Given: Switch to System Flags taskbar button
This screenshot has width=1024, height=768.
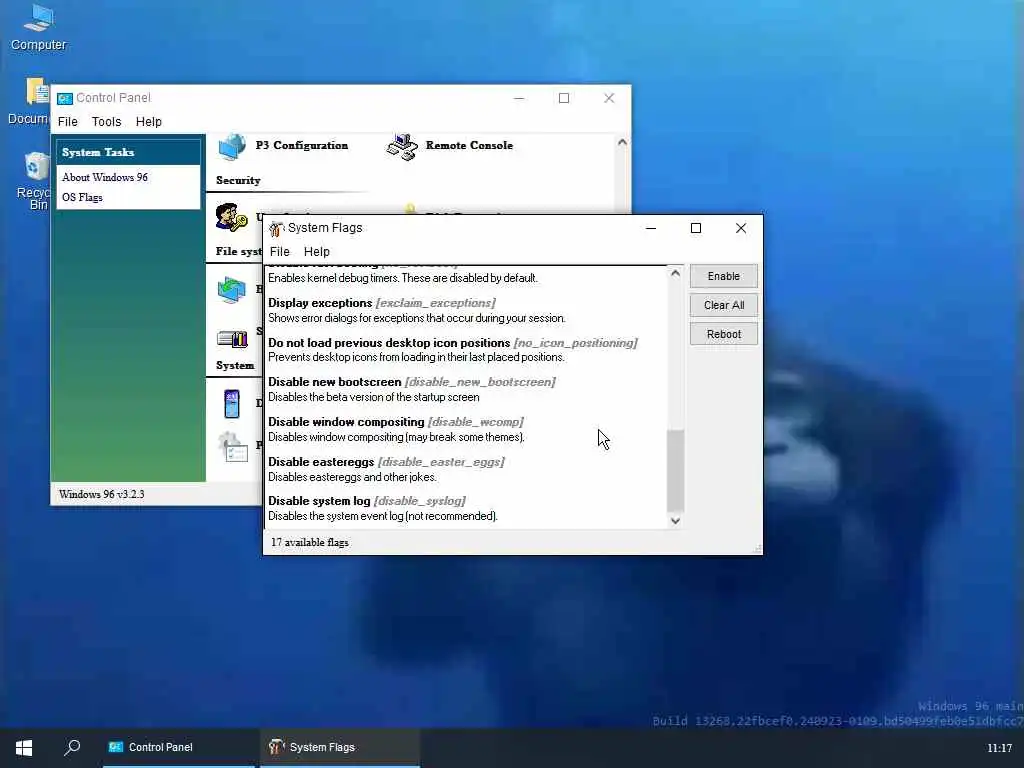Looking at the screenshot, I should click(340, 748).
